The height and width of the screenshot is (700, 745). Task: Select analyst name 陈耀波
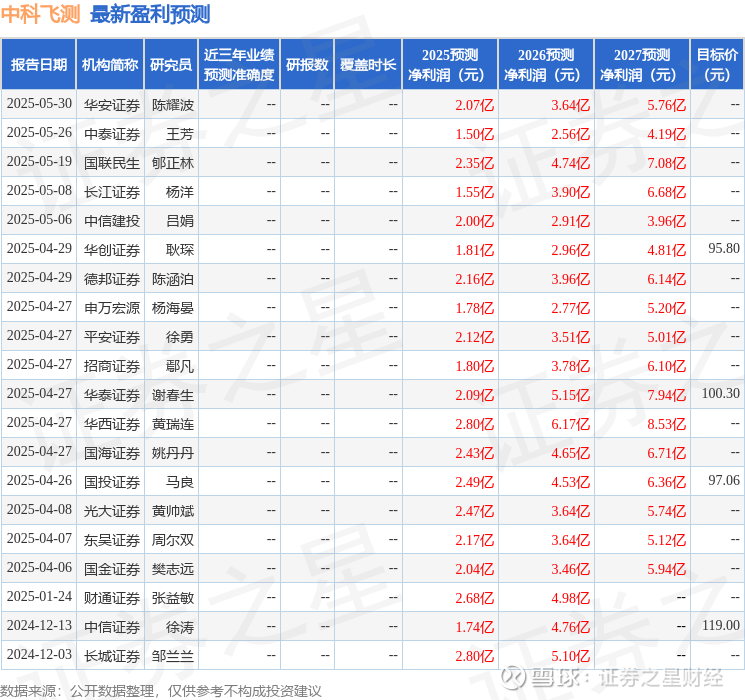[173, 105]
